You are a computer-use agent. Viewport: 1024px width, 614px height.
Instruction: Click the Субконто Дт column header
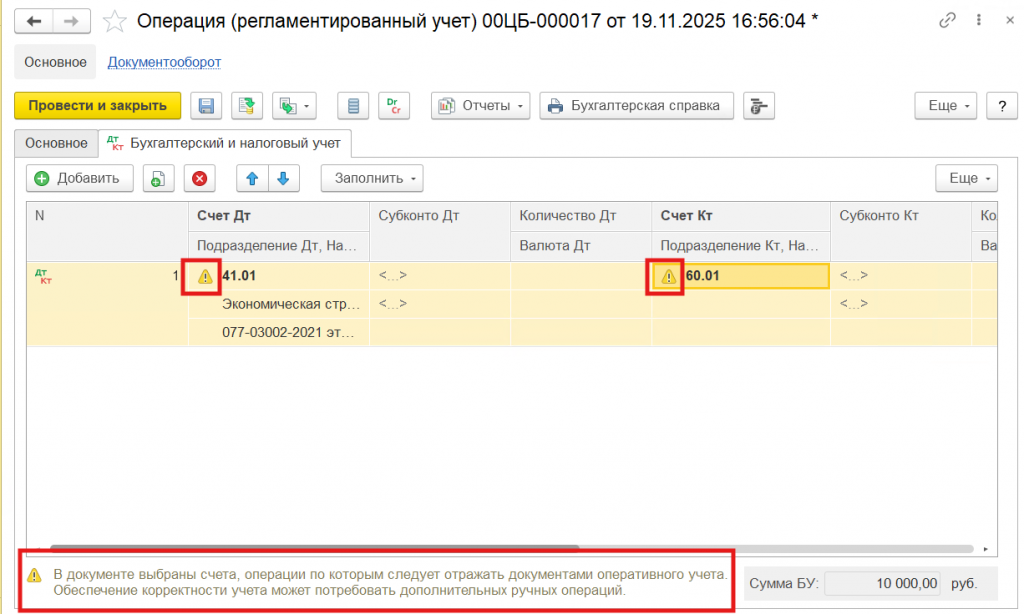coord(440,231)
